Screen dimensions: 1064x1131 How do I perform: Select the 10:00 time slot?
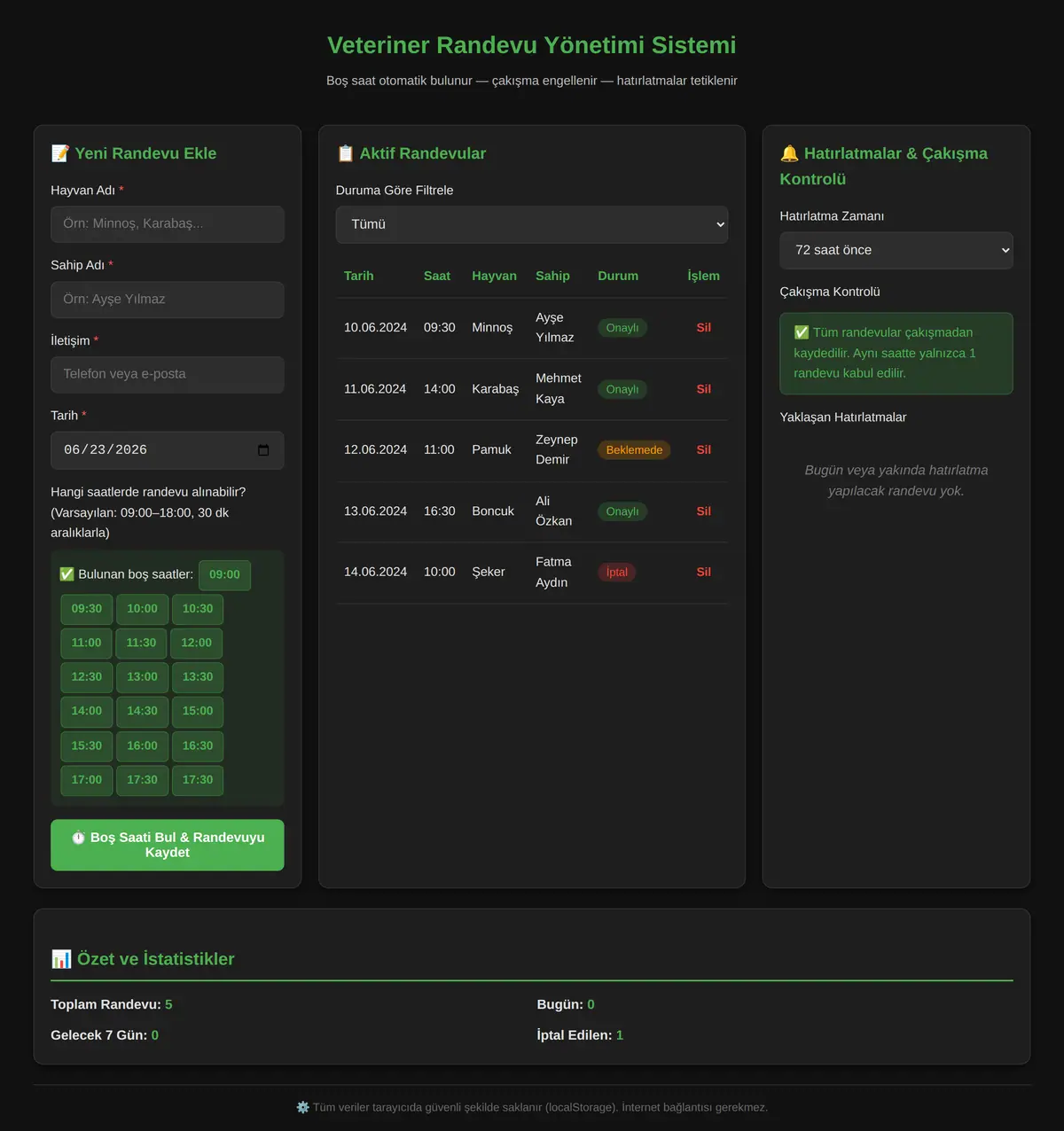point(142,609)
